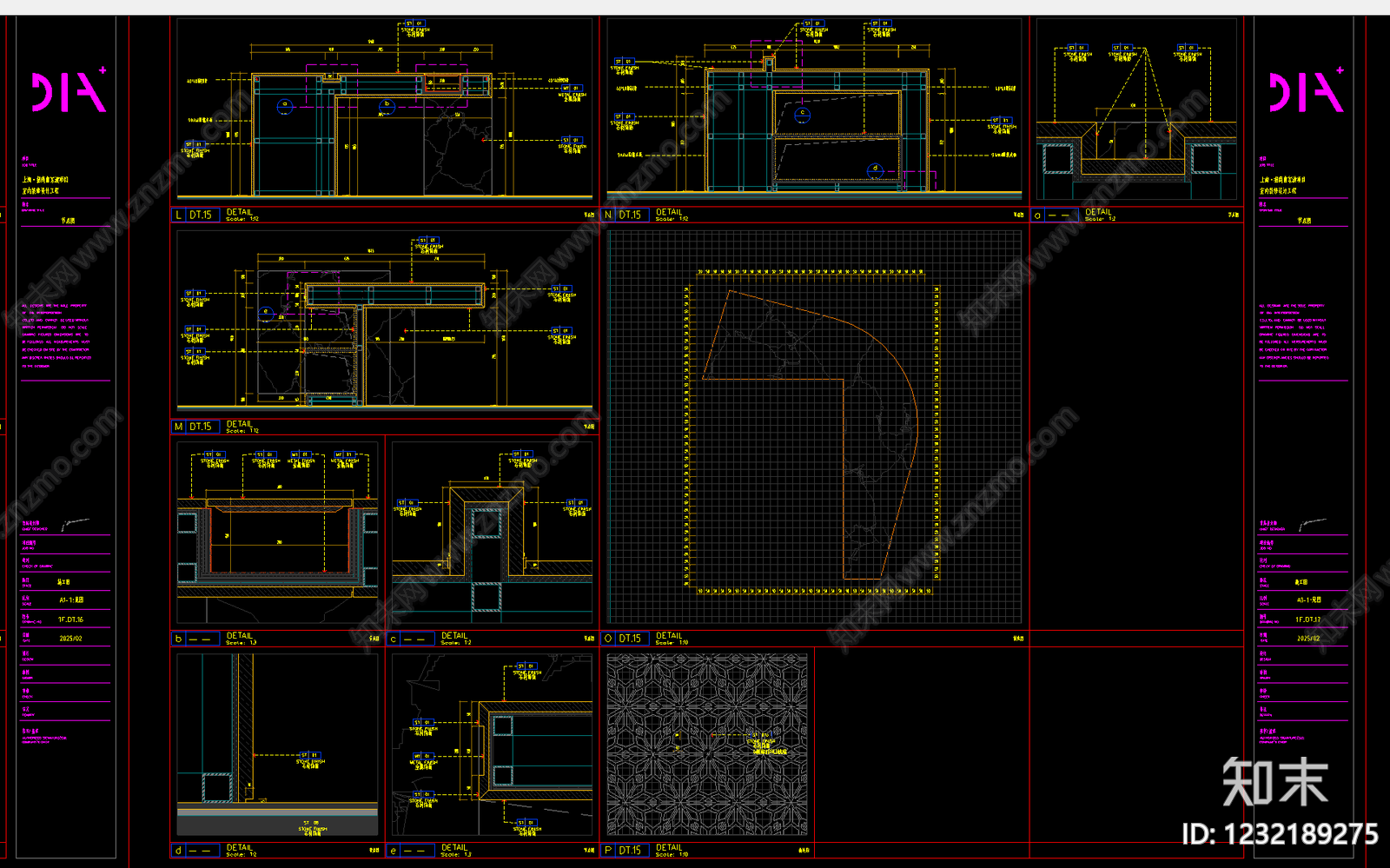Open the detail b recessed section drawing
1390x868 pixels.
pos(278,533)
